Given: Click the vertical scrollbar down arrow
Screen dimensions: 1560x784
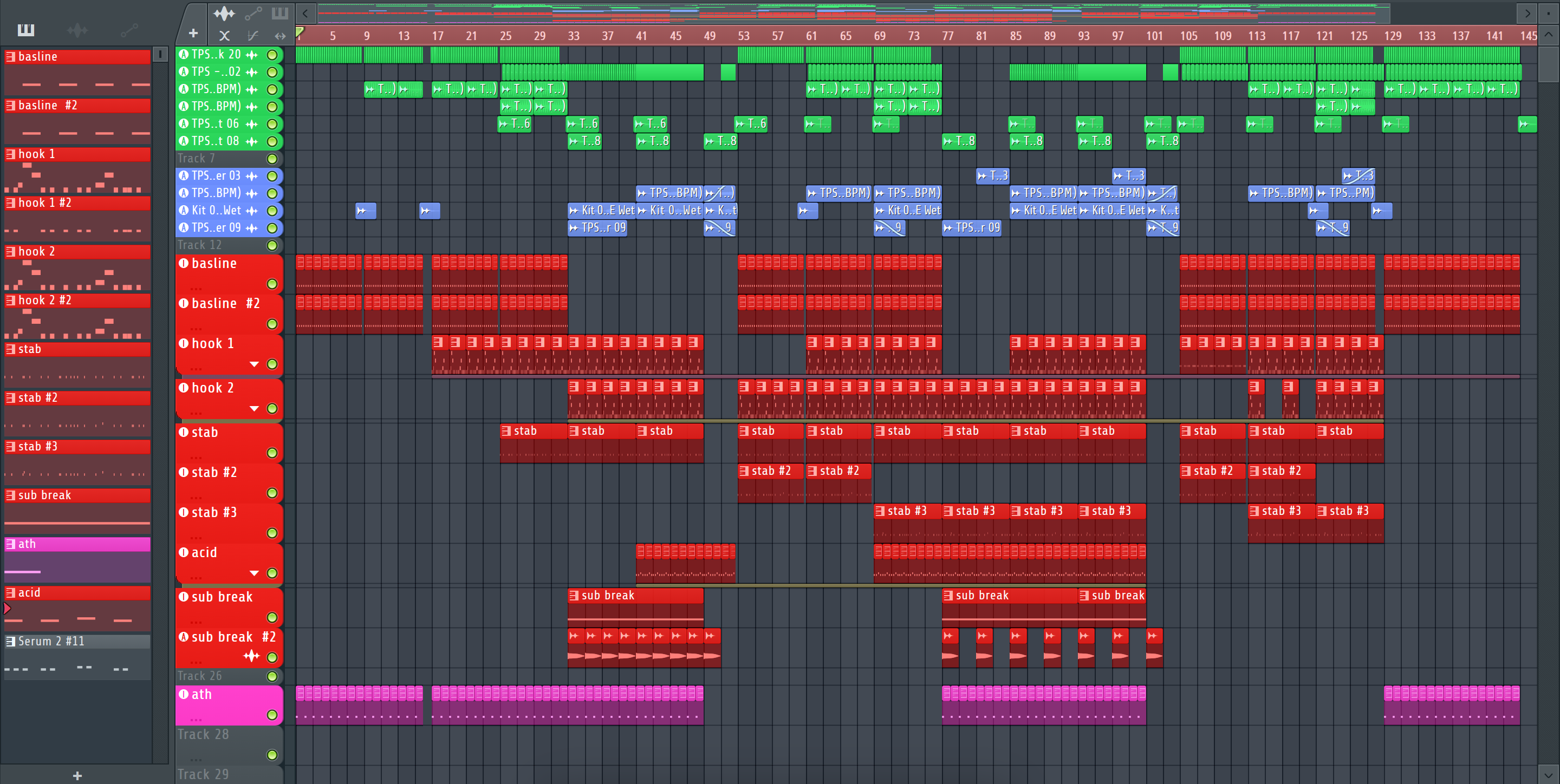Looking at the screenshot, I should pyautogui.click(x=1549, y=774).
